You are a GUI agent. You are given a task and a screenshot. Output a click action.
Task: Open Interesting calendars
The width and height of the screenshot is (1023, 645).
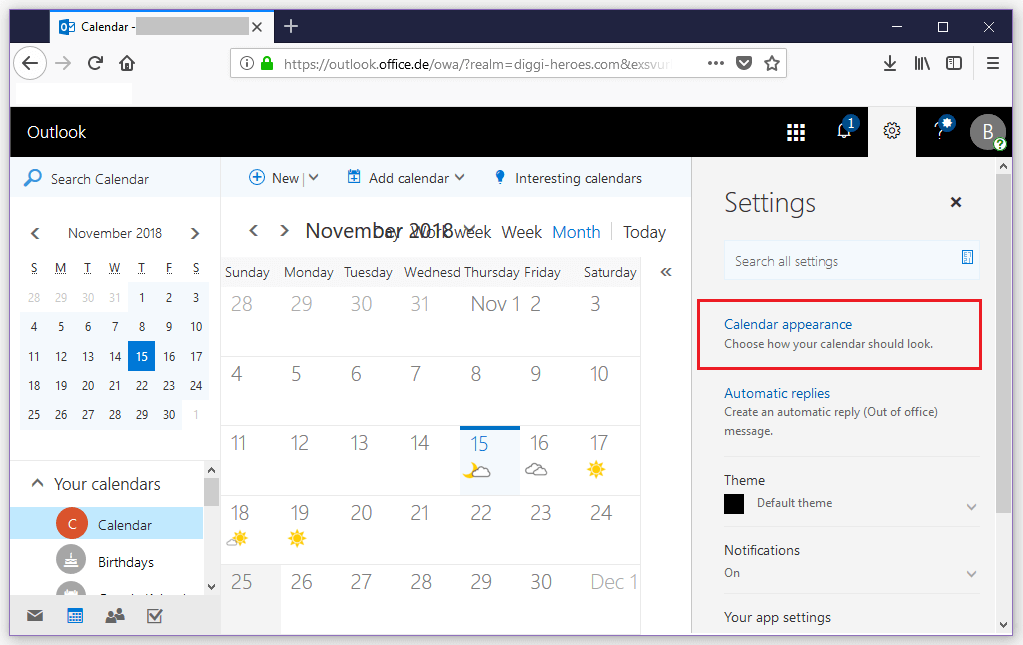568,178
